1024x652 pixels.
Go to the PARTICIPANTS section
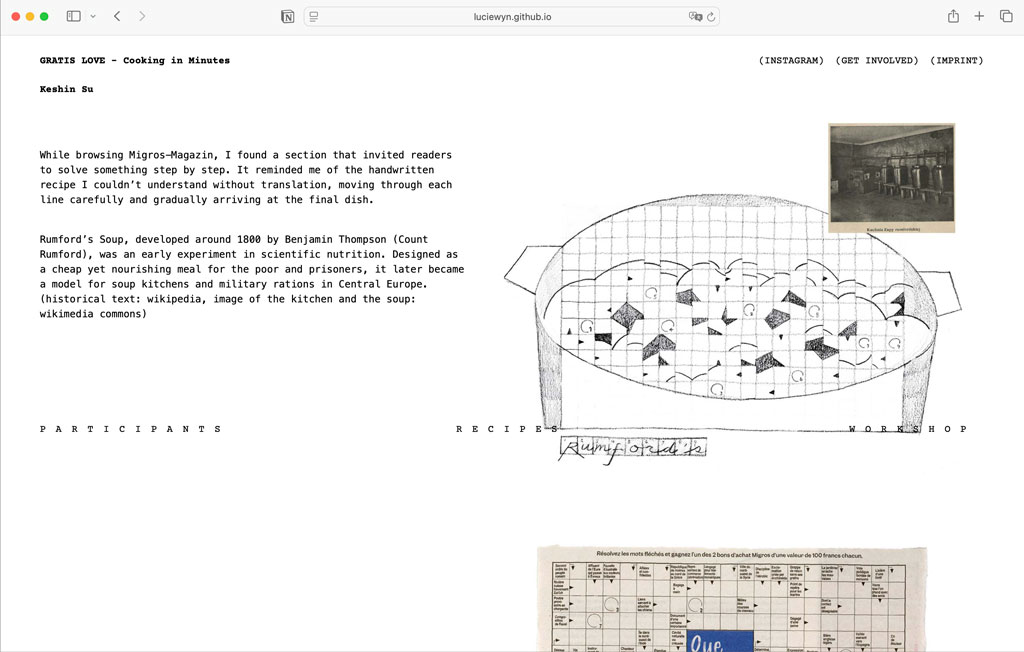coord(131,429)
